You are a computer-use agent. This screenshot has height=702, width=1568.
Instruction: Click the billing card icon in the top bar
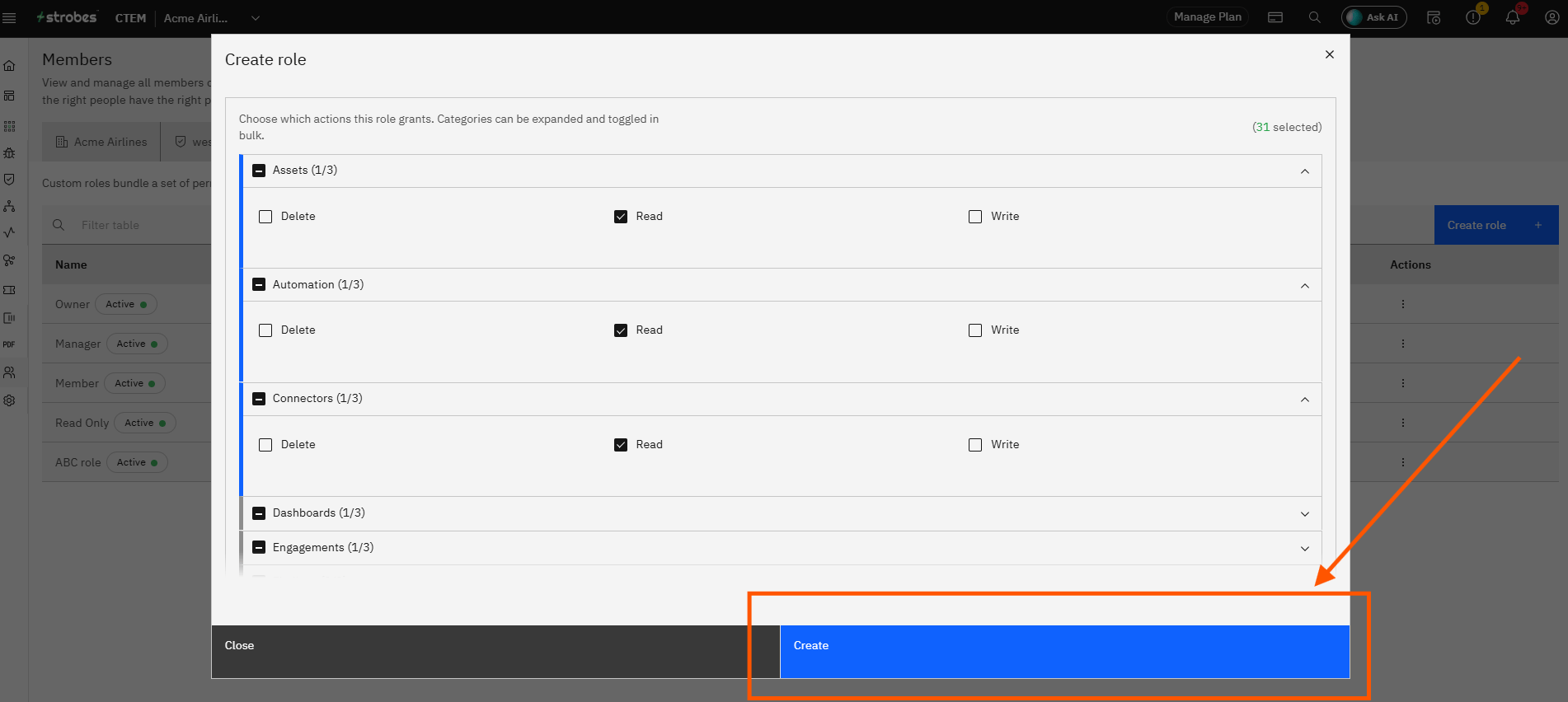[1275, 17]
